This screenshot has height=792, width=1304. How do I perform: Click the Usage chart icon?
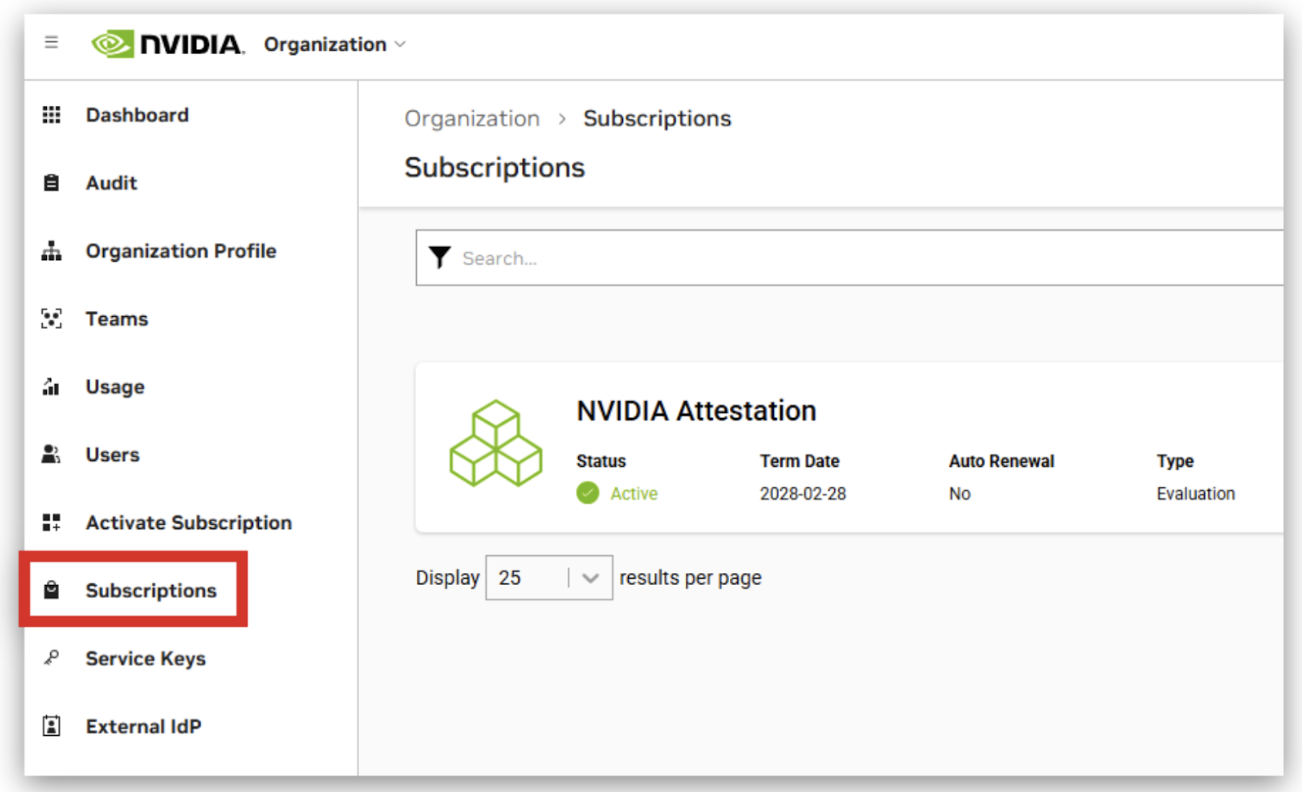pyautogui.click(x=51, y=387)
